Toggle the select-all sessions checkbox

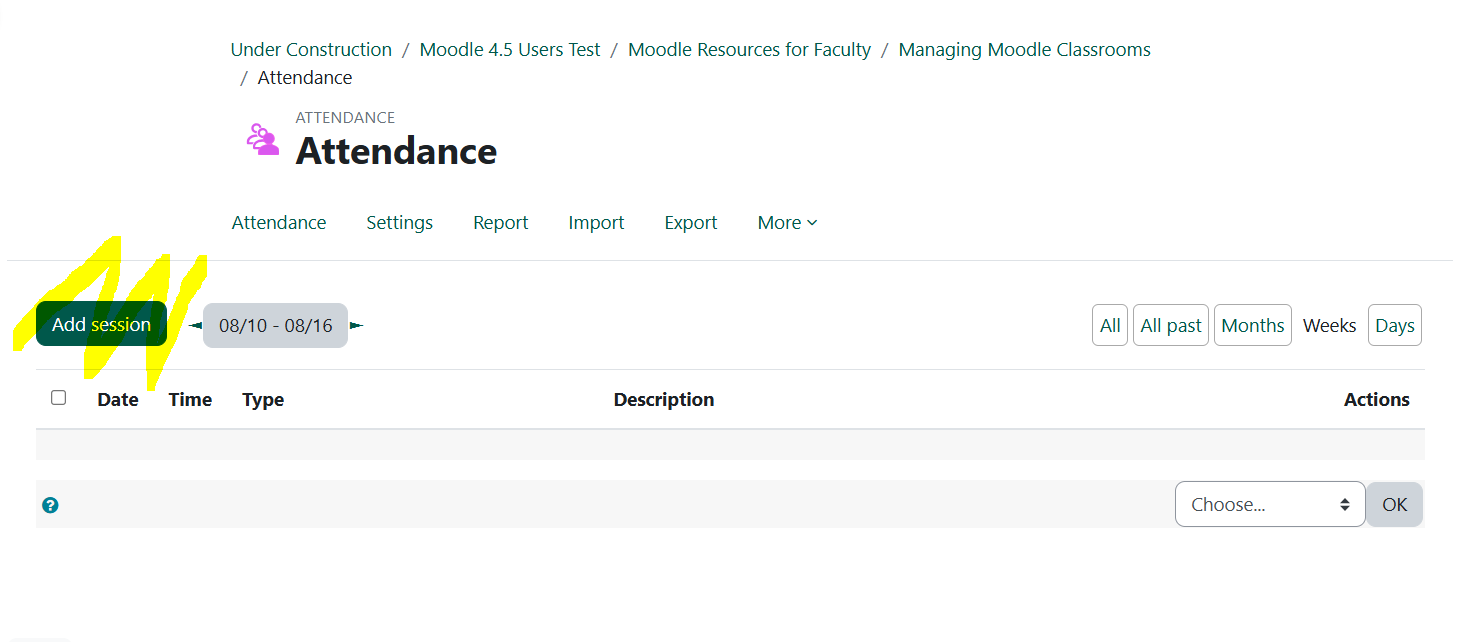click(58, 397)
